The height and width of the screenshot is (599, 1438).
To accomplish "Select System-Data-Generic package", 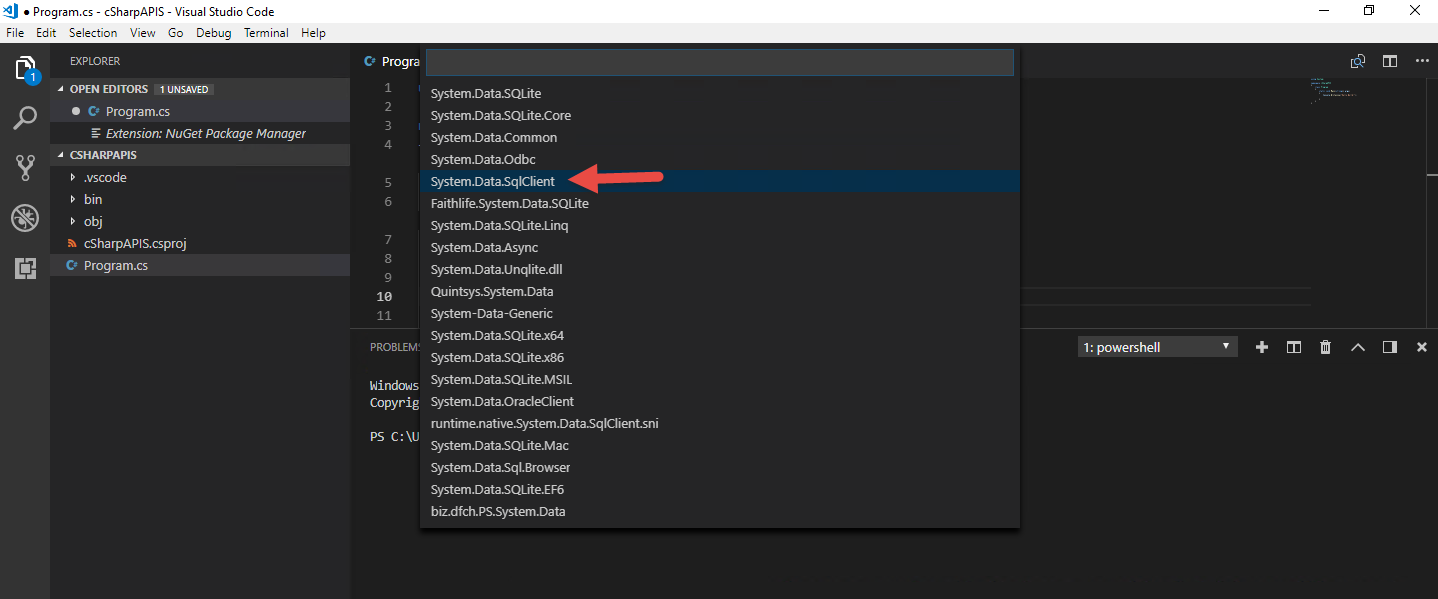I will [x=720, y=313].
